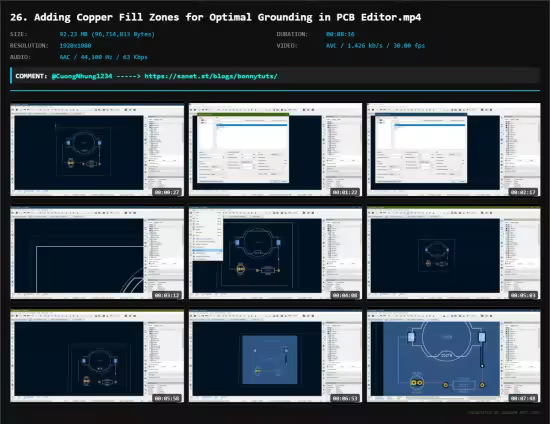Click the @CuongNhung1234 username in the comment
This screenshot has height=424, width=550.
pos(82,76)
